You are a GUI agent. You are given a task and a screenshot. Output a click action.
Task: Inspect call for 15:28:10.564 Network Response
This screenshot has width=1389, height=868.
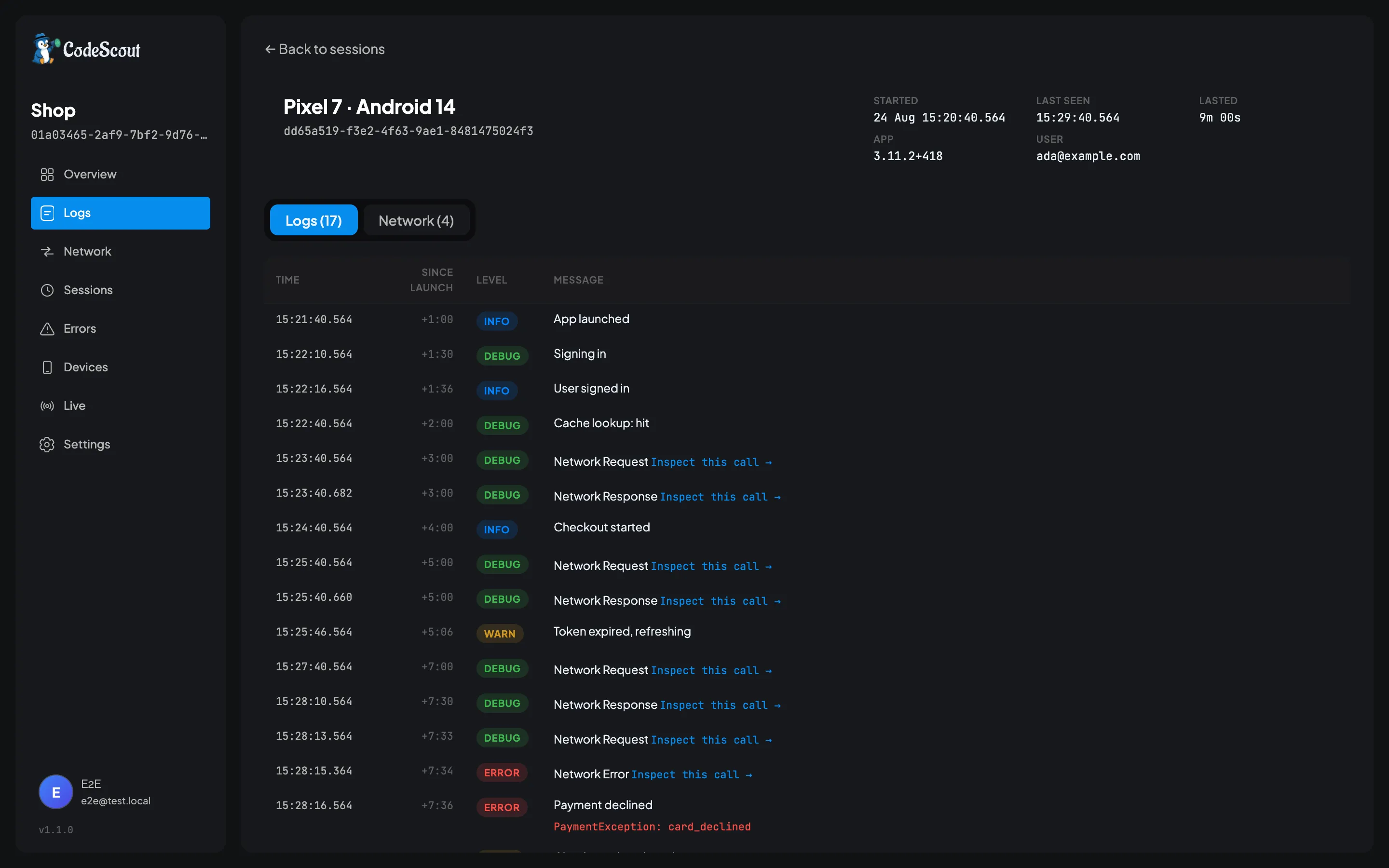point(721,705)
